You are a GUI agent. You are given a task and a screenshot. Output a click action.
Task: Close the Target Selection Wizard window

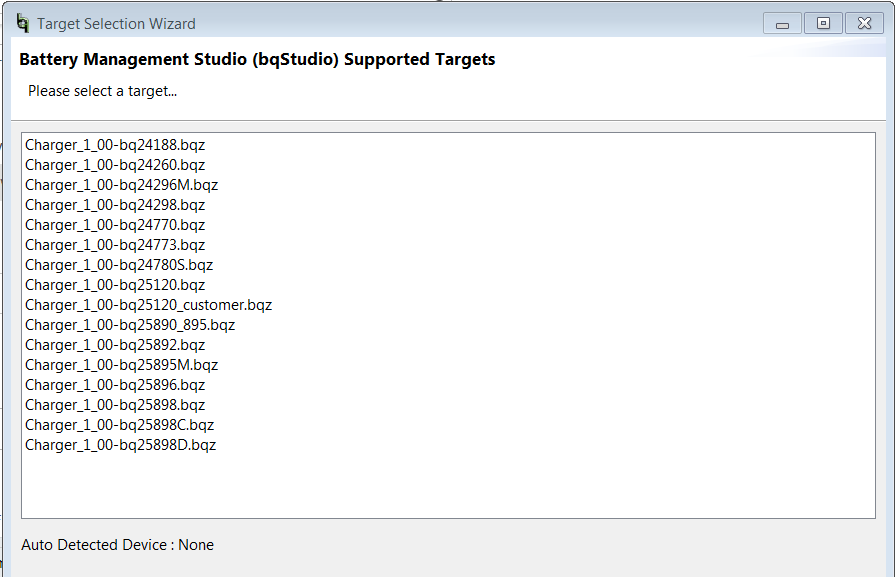864,23
